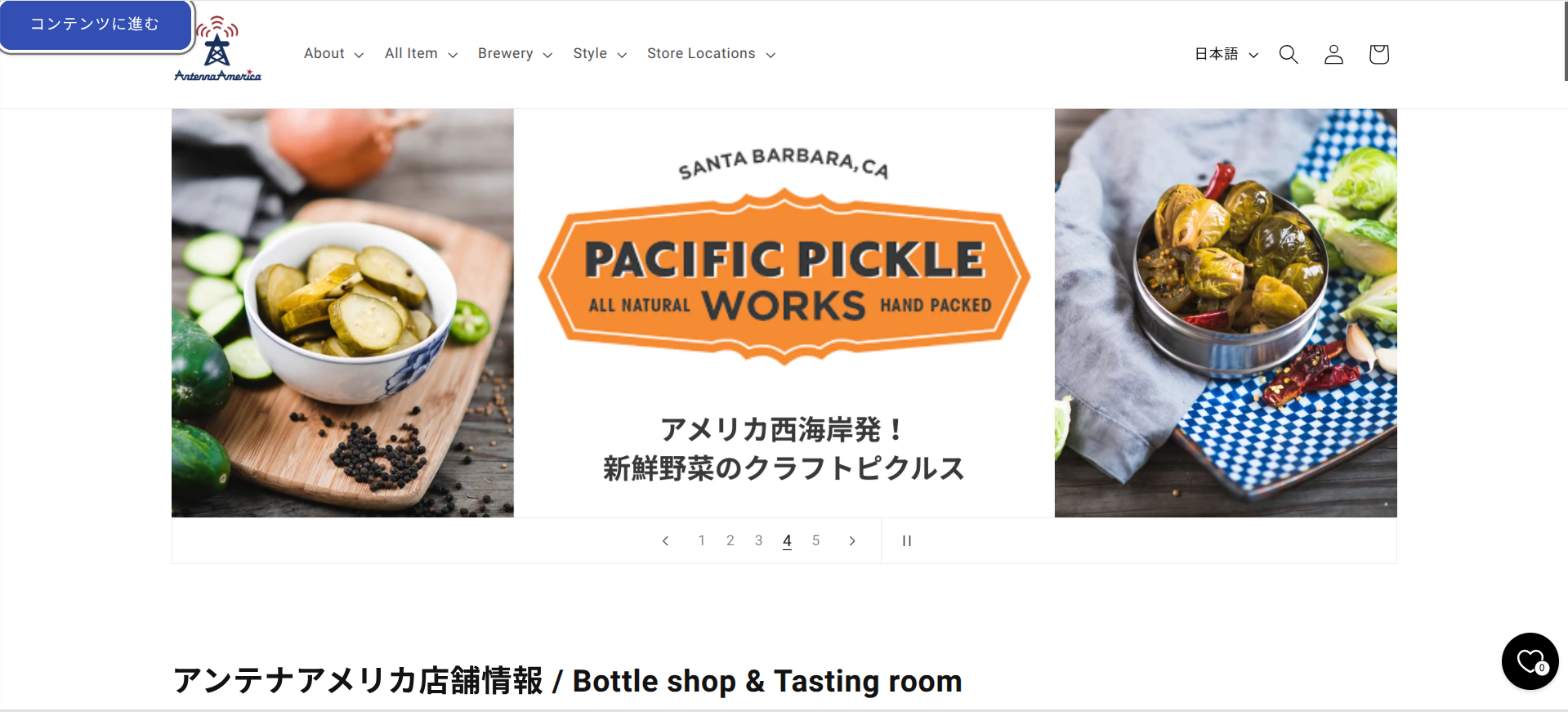
Task: Open the account login icon
Action: coord(1333,54)
